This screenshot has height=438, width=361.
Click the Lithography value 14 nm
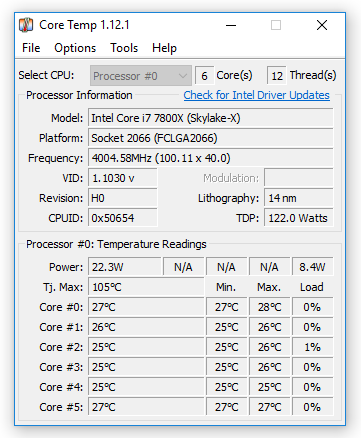[299, 198]
